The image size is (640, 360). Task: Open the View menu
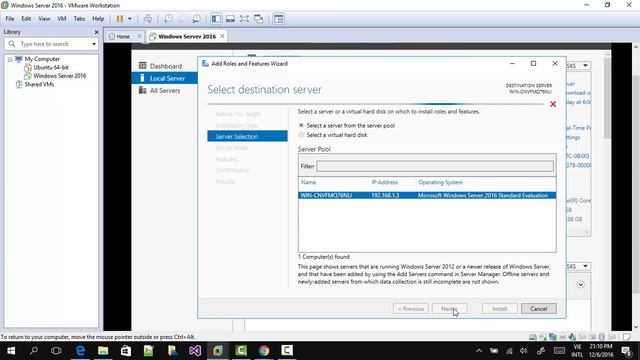tap(44, 19)
